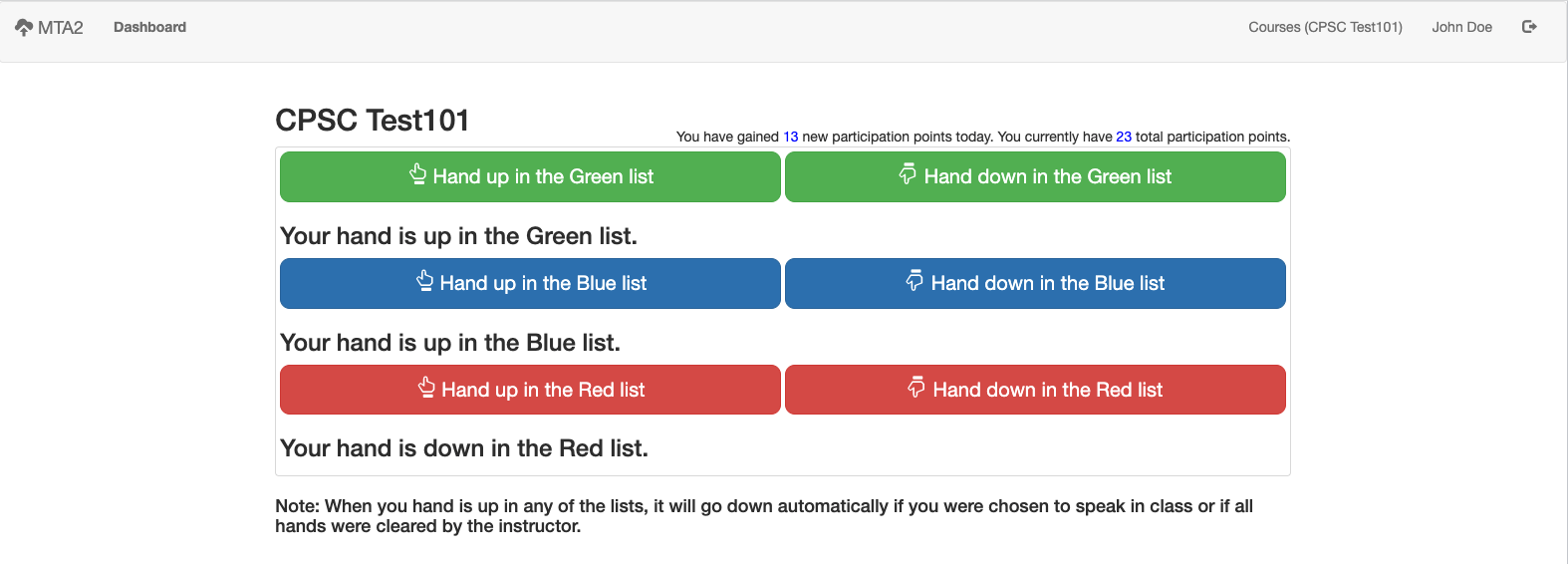
Task: Raise hand in the Red list
Action: click(x=530, y=390)
